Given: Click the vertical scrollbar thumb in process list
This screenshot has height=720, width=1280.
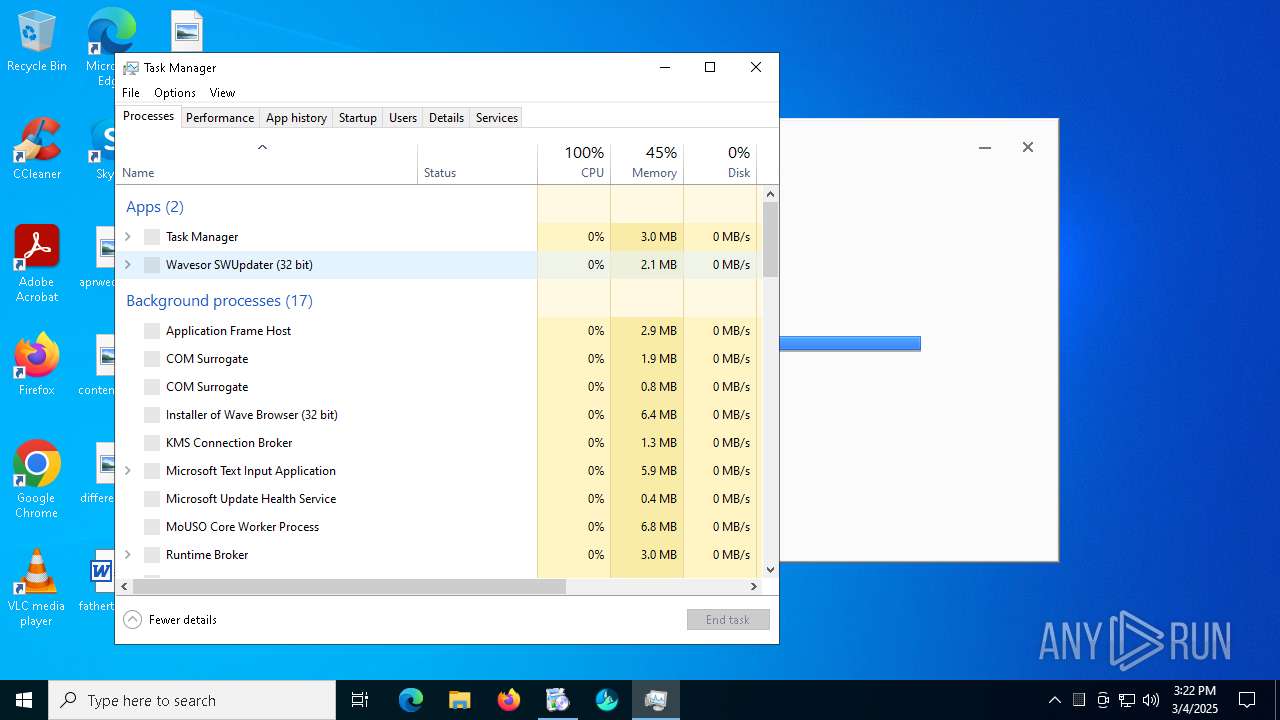Looking at the screenshot, I should [771, 240].
